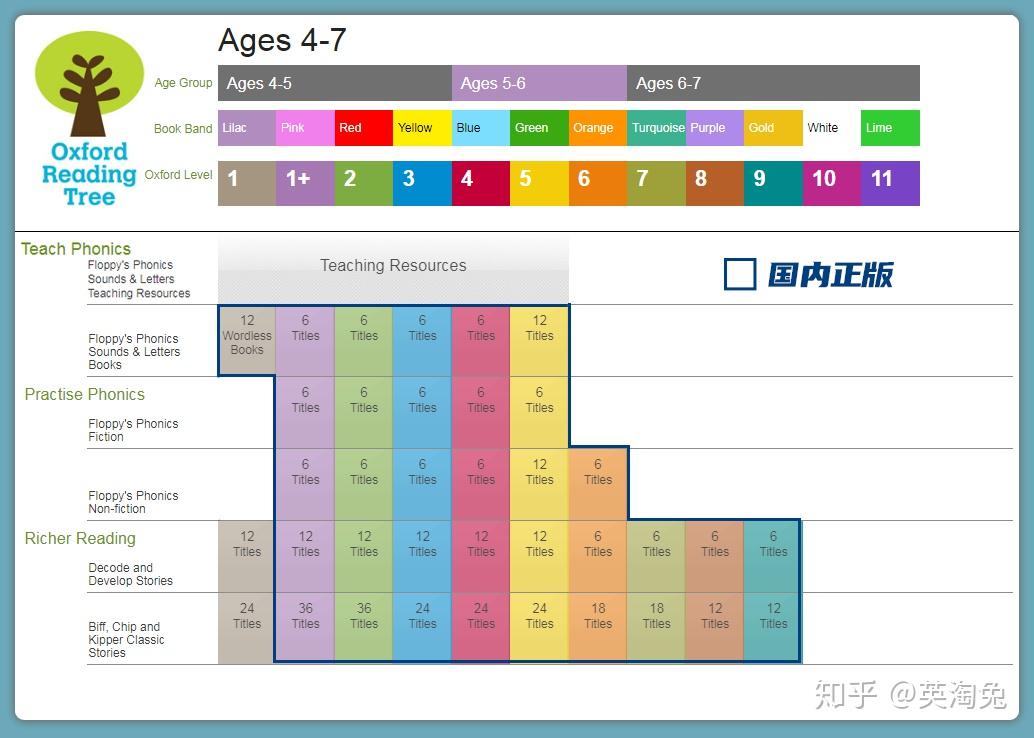1034x738 pixels.
Task: Open the Ages 6-7 age group
Action: [x=772, y=83]
